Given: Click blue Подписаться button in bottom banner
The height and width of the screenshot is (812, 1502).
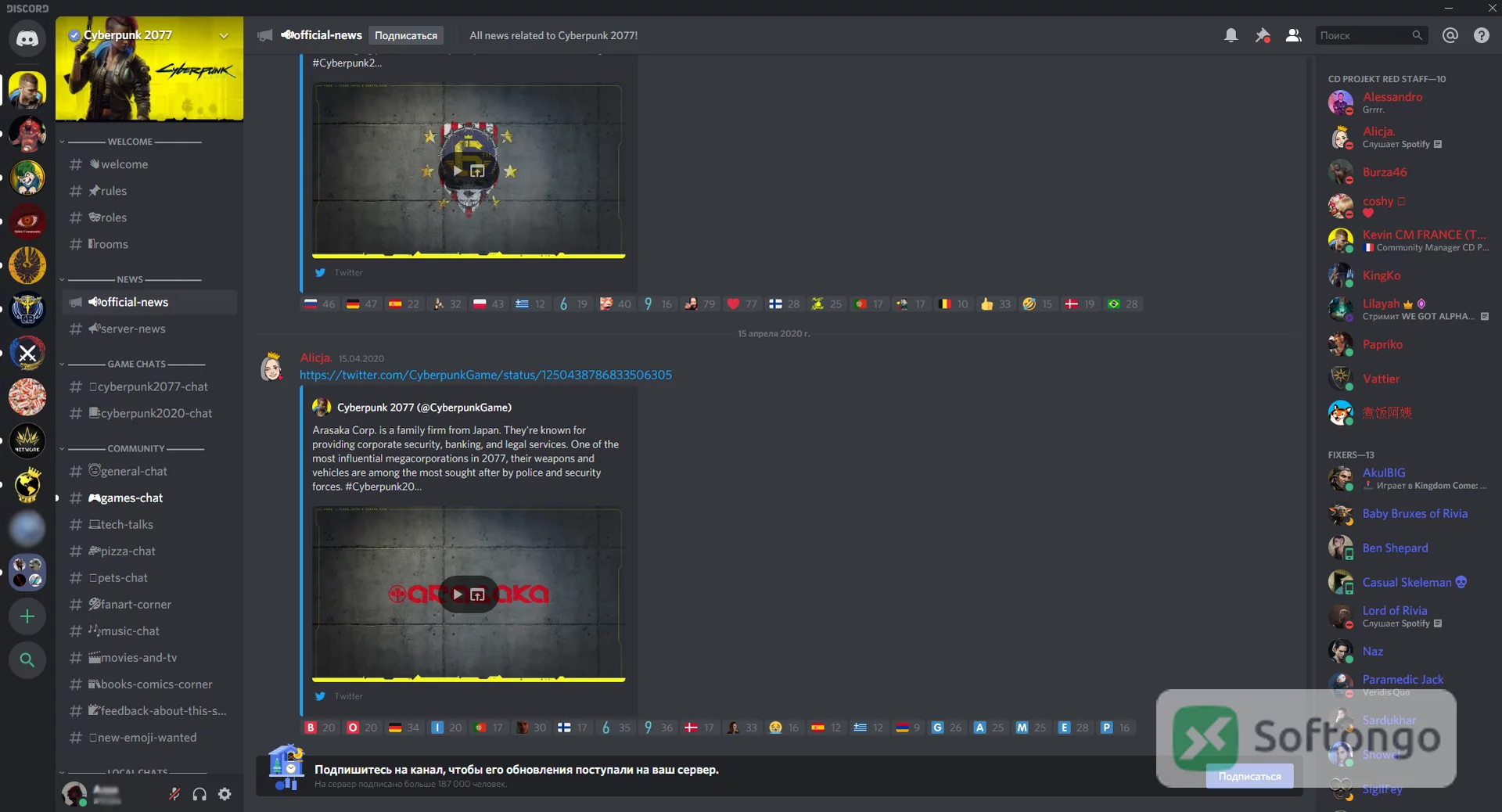Looking at the screenshot, I should (x=1249, y=776).
